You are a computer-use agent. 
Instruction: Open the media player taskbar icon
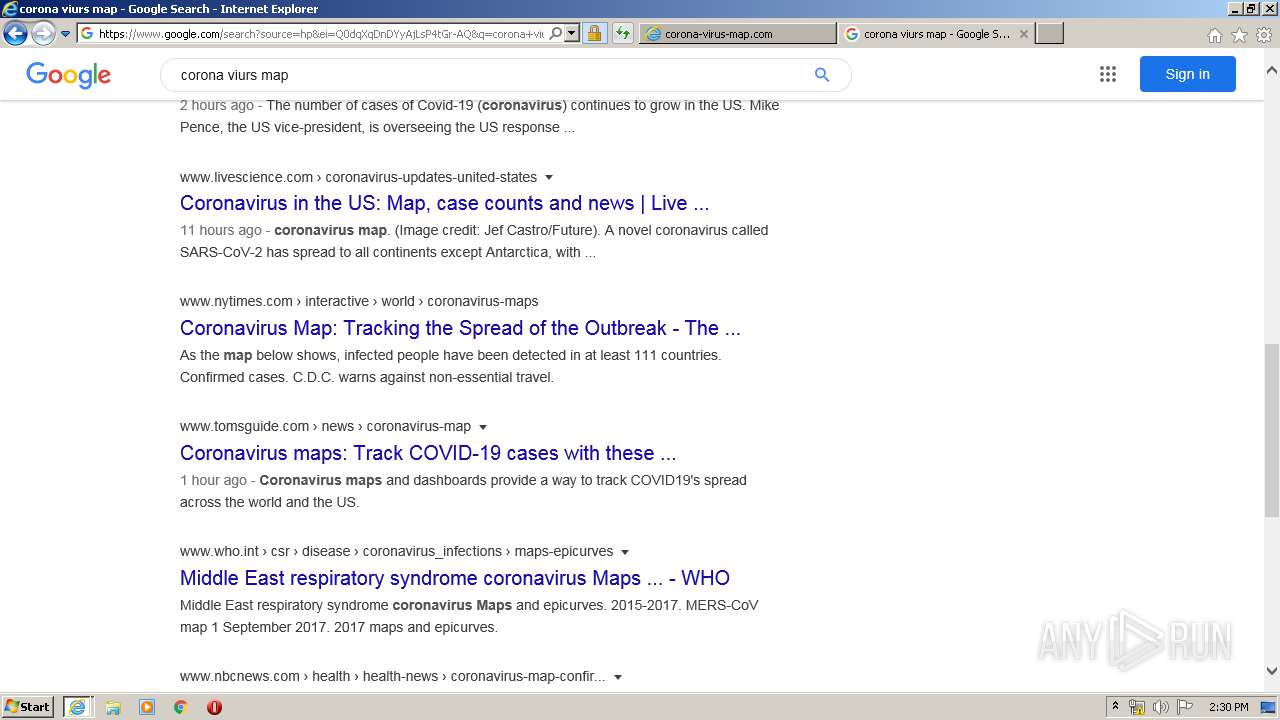click(147, 707)
